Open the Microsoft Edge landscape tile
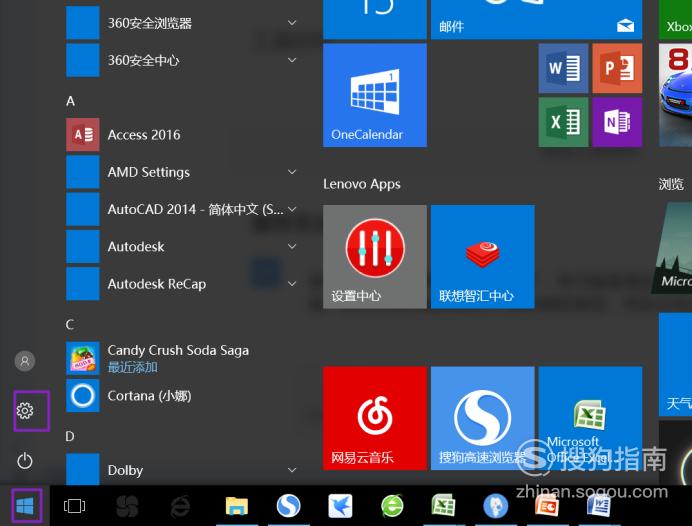Image resolution: width=692 pixels, height=526 pixels. pos(673,248)
